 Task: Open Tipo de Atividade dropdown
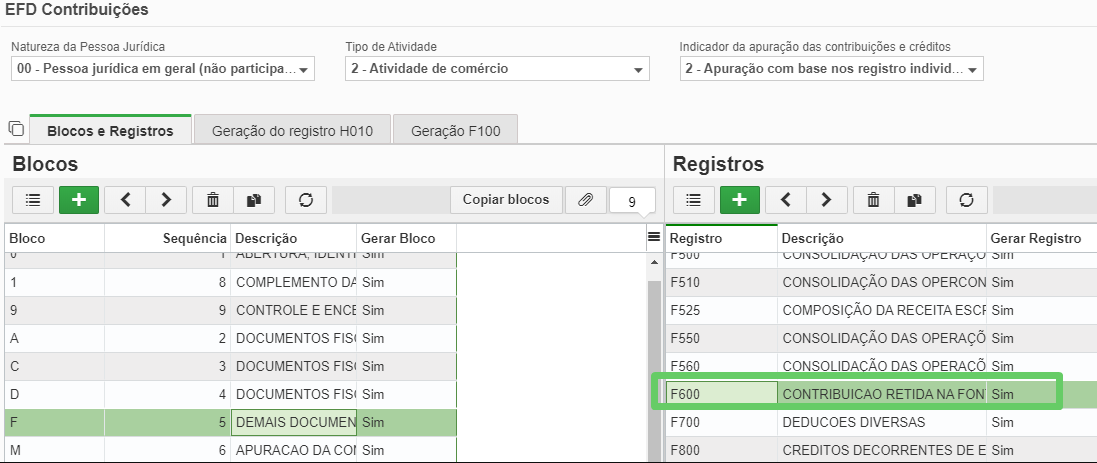coord(497,69)
